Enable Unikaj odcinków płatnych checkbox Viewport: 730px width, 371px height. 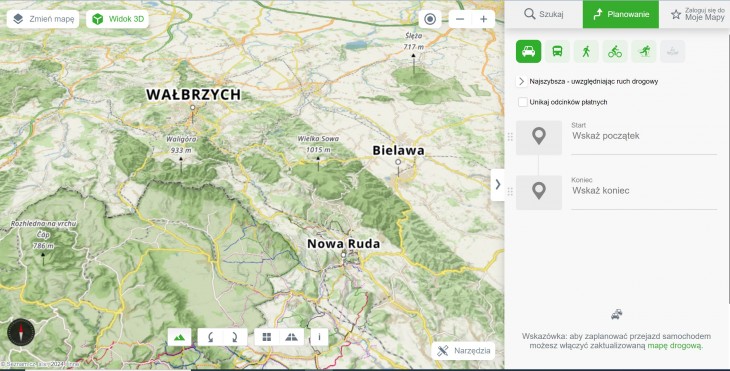point(523,102)
